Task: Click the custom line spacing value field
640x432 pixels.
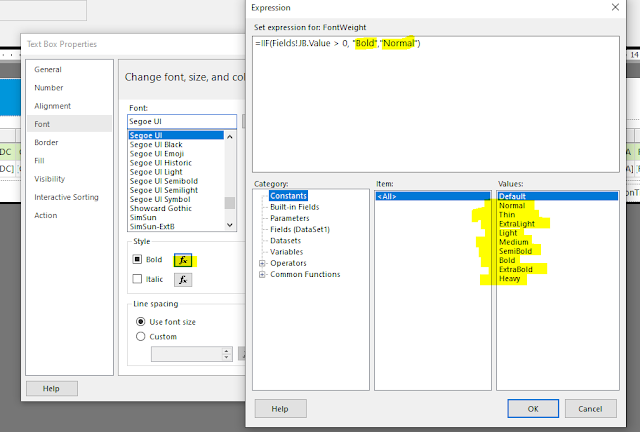Action: pos(187,354)
